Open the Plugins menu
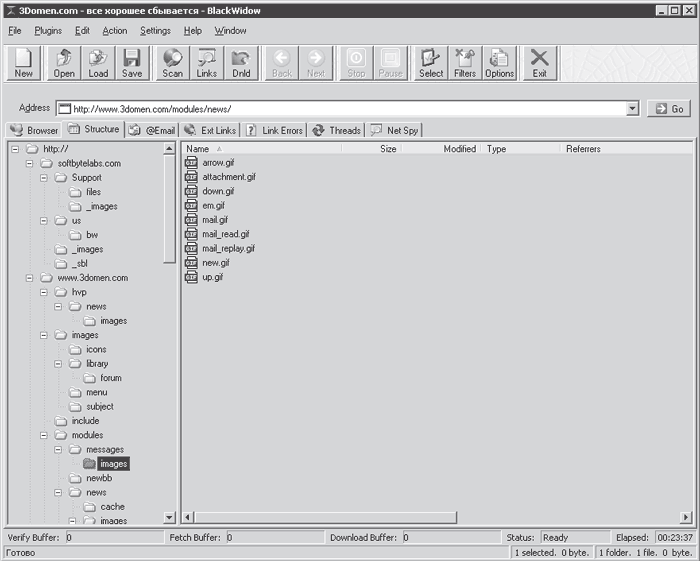Image resolution: width=700 pixels, height=561 pixels. (x=48, y=31)
